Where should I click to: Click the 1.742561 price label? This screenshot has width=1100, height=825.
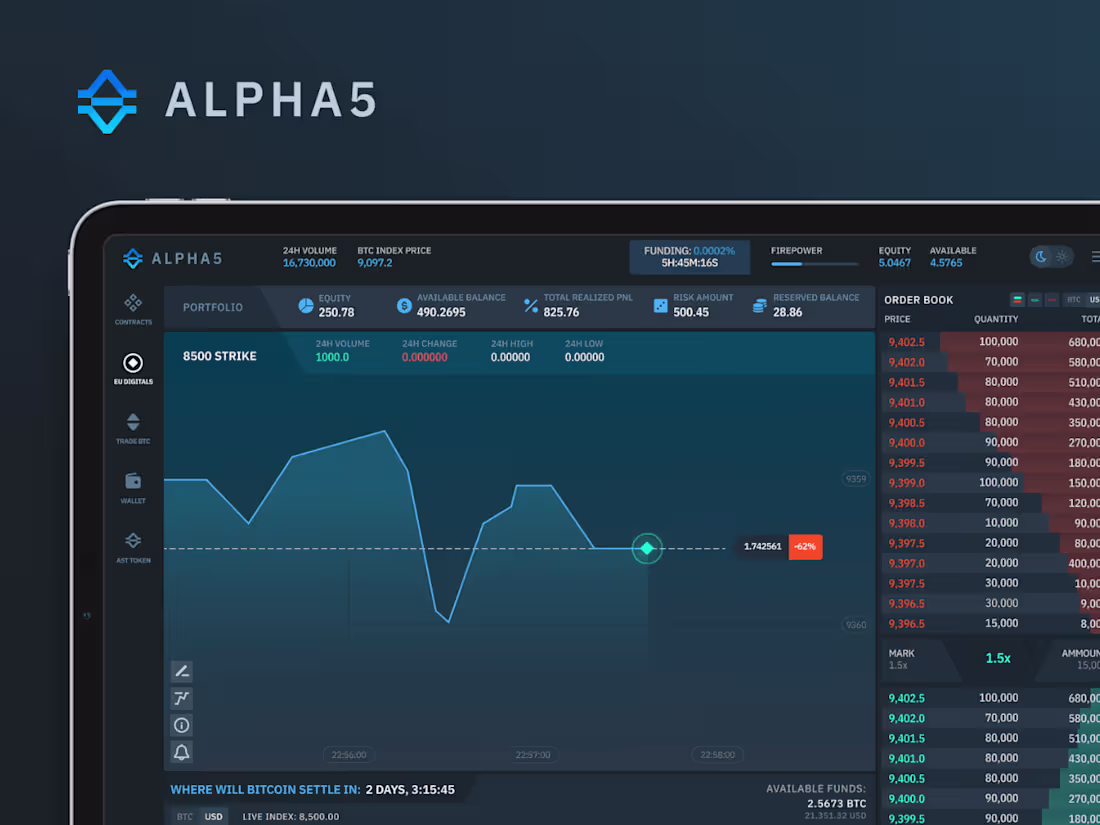tap(763, 546)
